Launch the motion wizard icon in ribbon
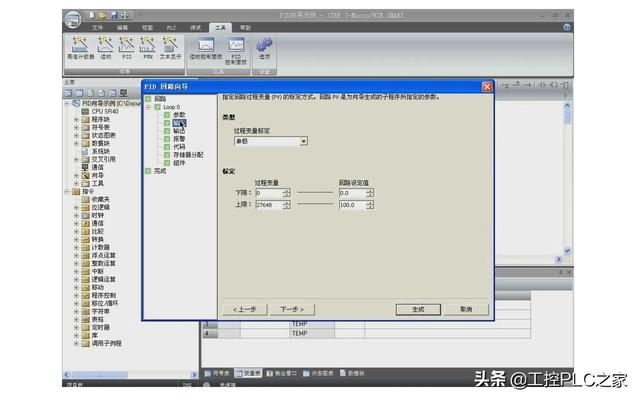The width and height of the screenshot is (640, 400). click(x=106, y=48)
